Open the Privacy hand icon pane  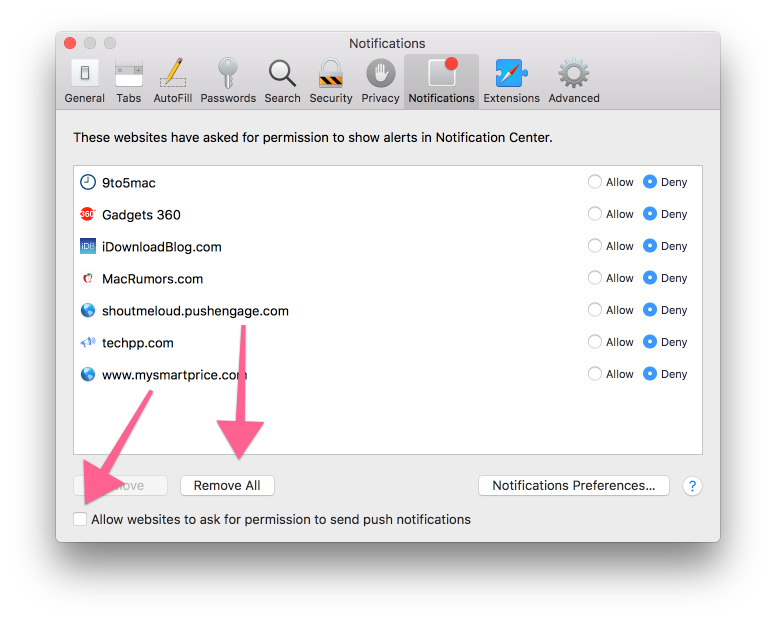point(380,82)
